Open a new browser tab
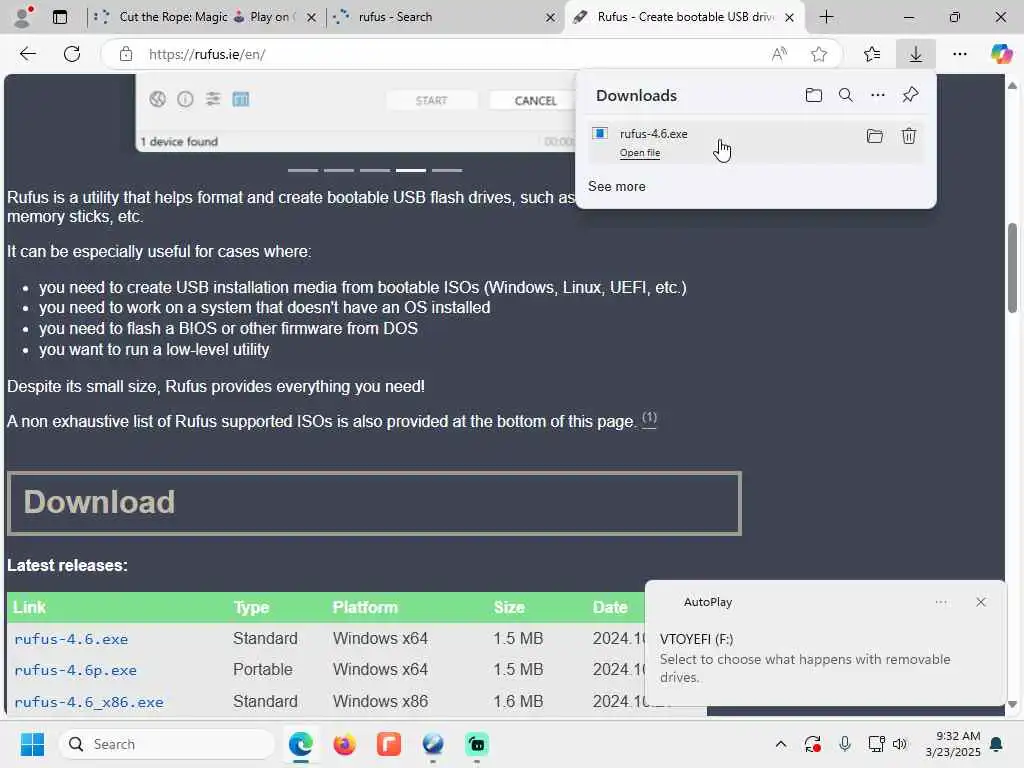This screenshot has height=768, width=1024. coord(826,17)
